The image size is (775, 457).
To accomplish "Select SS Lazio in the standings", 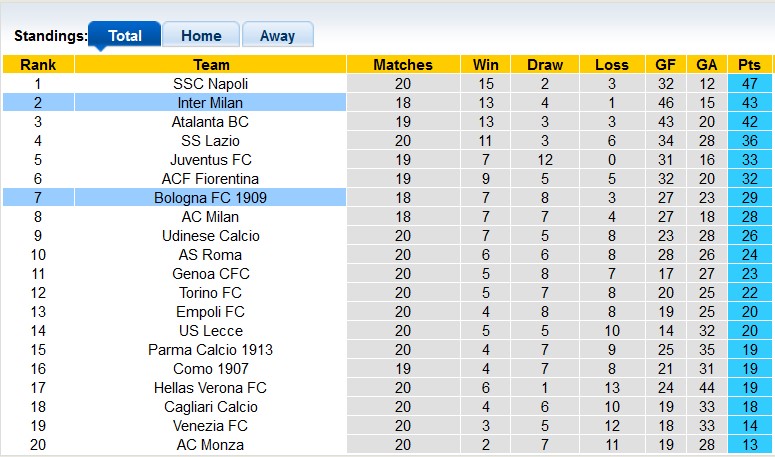I will pos(211,141).
